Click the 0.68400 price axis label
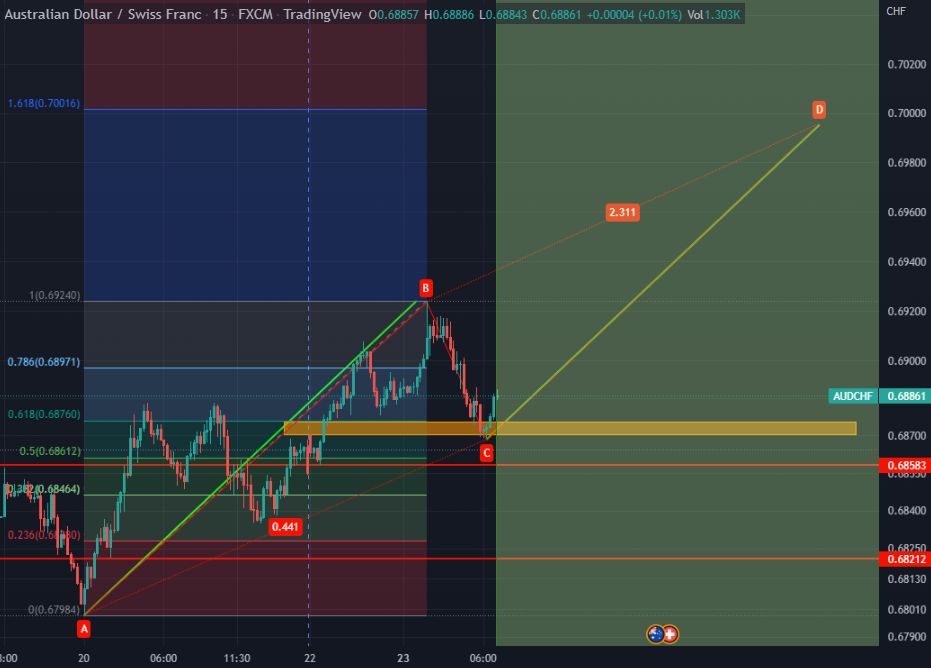931x668 pixels. [x=907, y=510]
